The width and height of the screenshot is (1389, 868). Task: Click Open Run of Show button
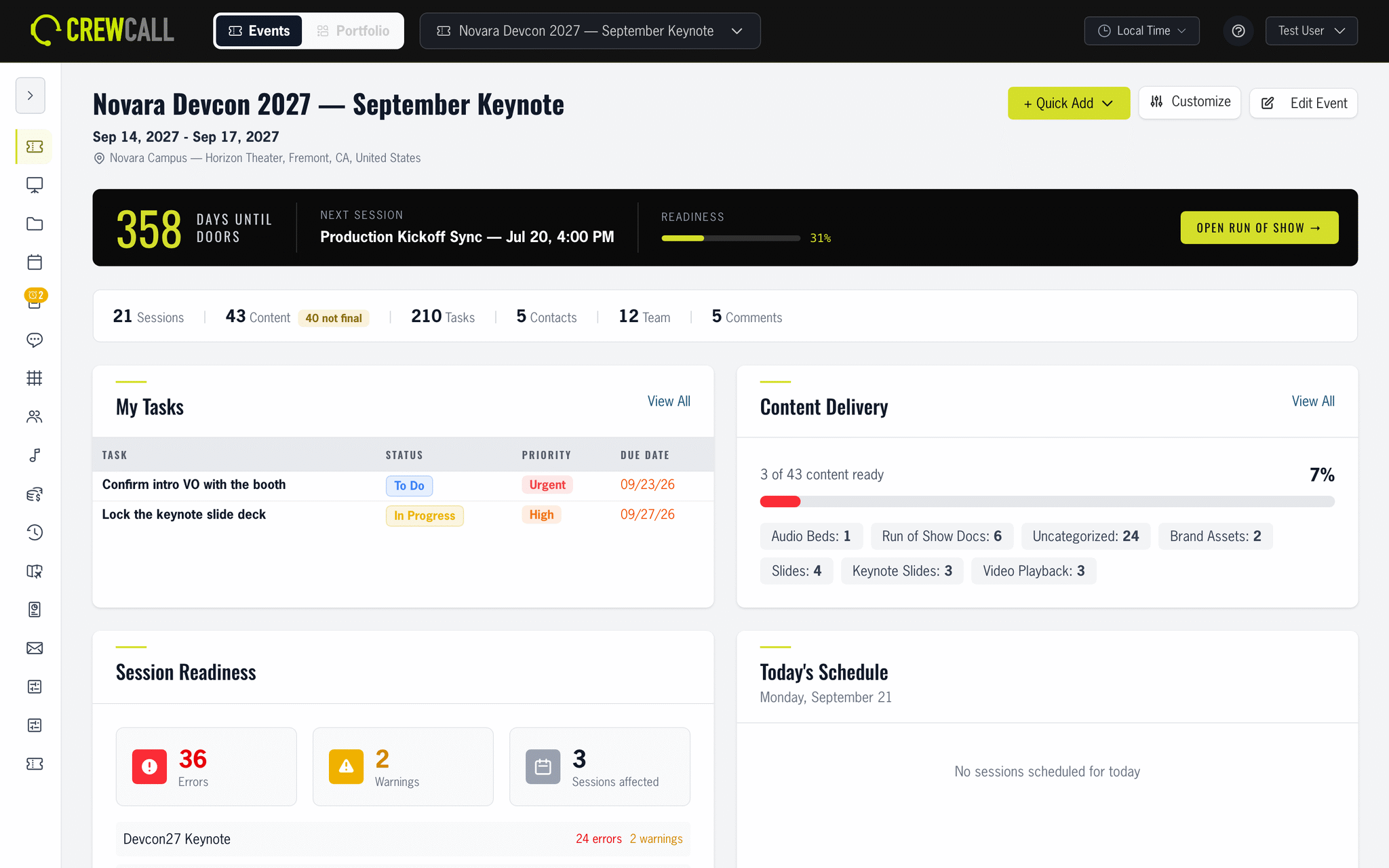[1259, 228]
